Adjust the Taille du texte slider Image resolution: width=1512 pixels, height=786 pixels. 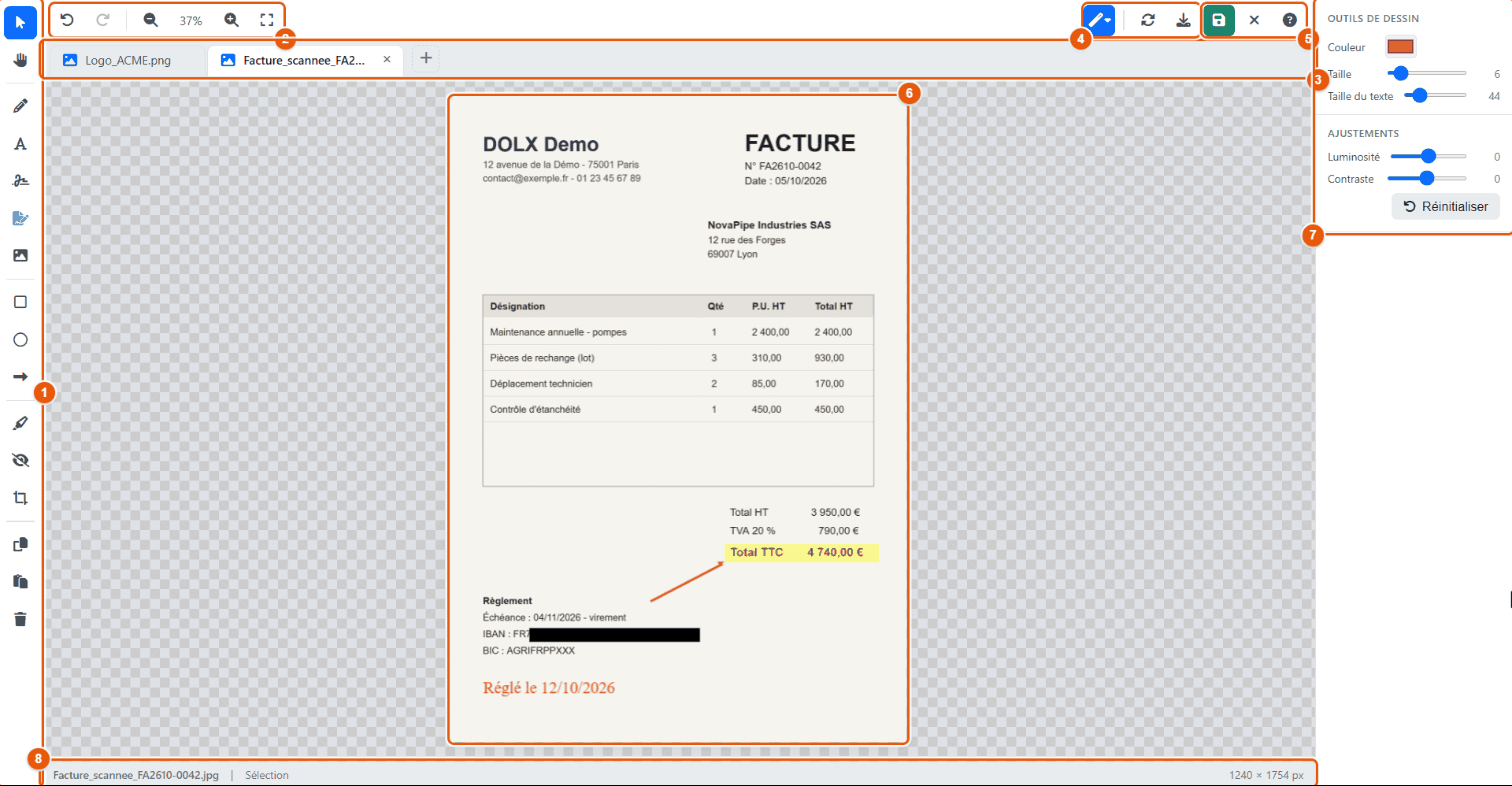coord(1436,96)
